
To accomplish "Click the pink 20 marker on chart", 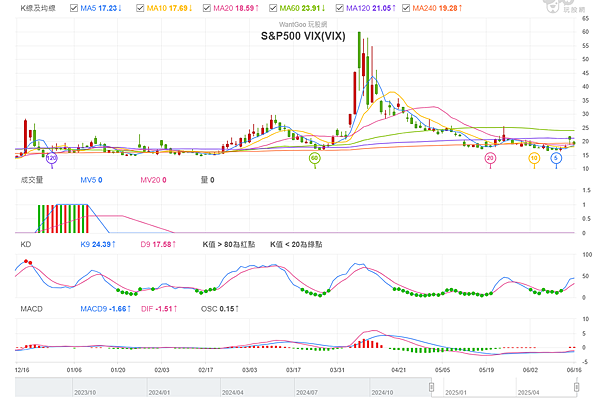I will pos(490,158).
